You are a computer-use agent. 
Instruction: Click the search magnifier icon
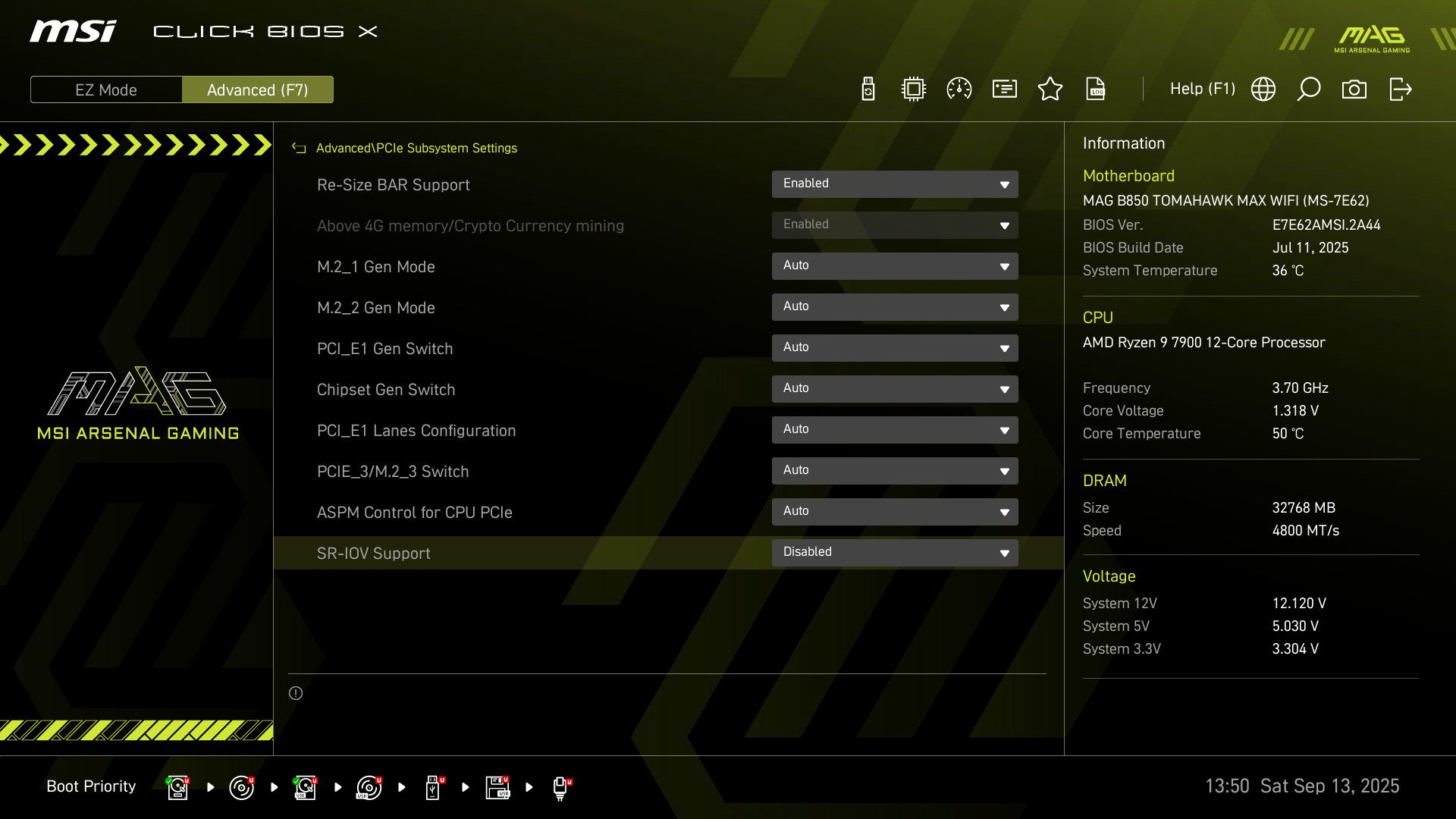pyautogui.click(x=1309, y=89)
